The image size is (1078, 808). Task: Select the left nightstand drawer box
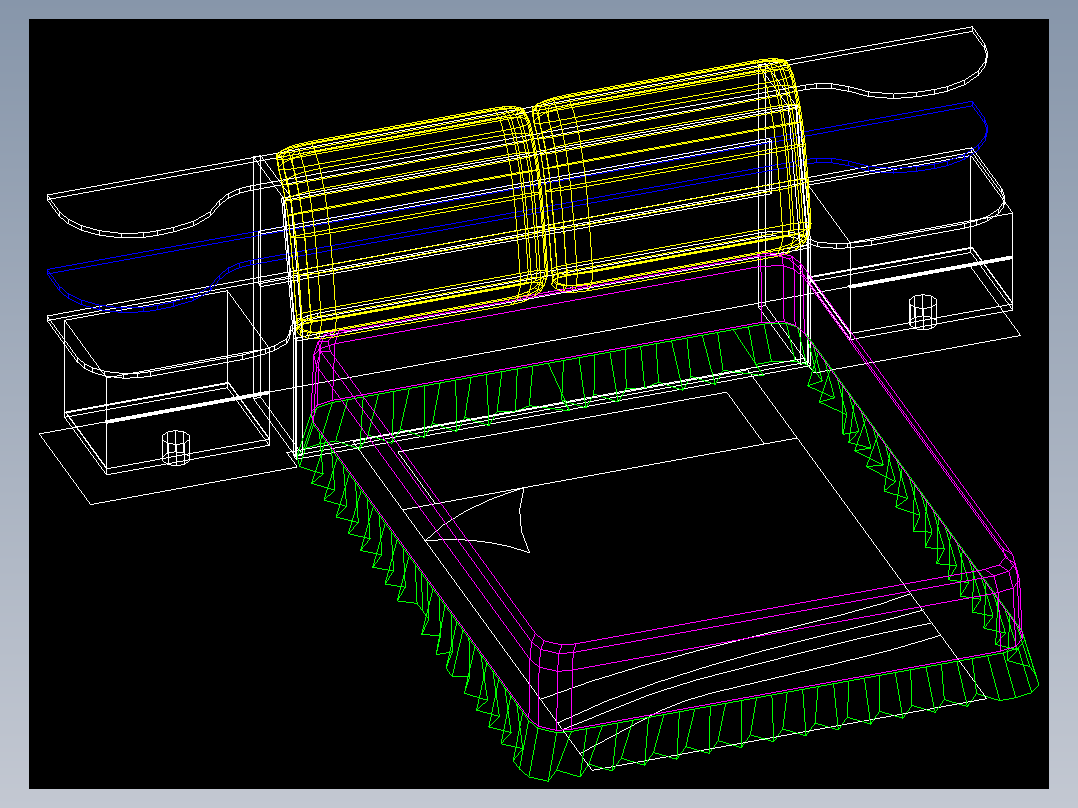165,382
